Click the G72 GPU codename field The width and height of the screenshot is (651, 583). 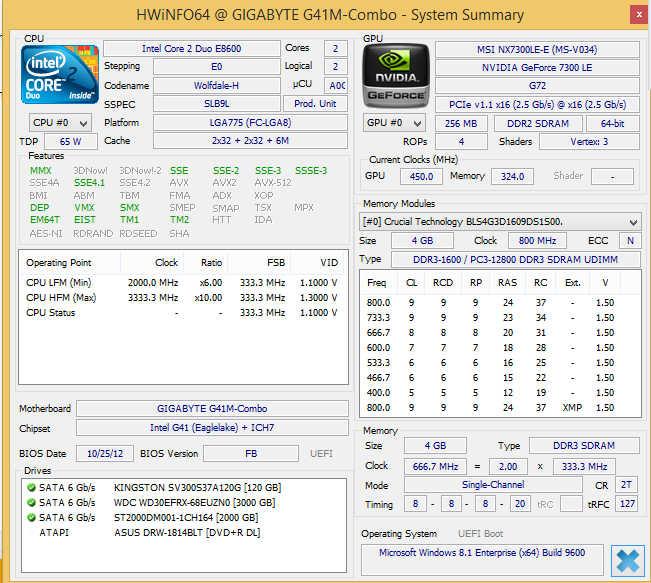point(537,86)
